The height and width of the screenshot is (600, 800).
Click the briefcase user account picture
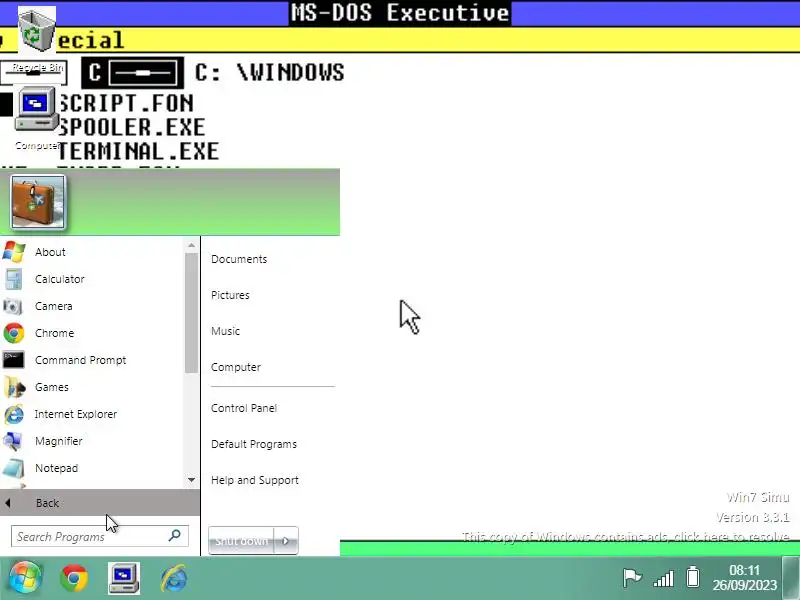38,202
